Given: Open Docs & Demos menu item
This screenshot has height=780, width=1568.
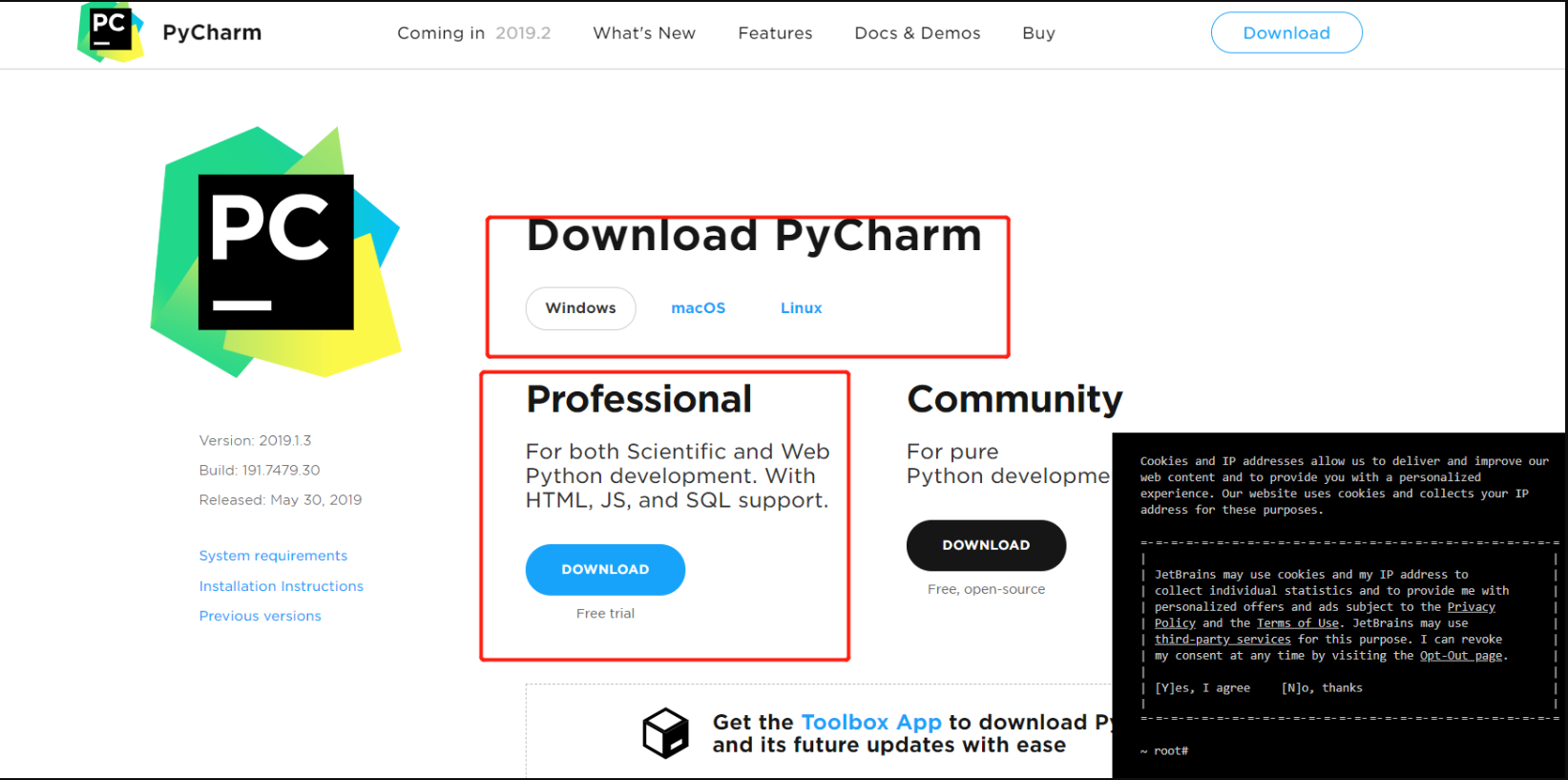Looking at the screenshot, I should click(x=917, y=33).
